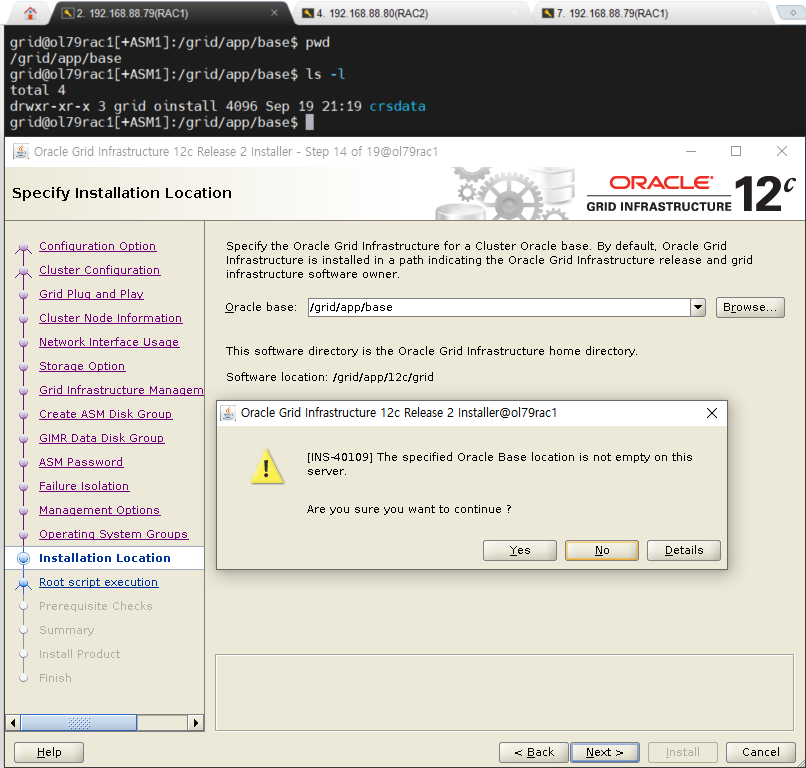Image resolution: width=806 pixels, height=768 pixels.
Task: Click the Software location path text
Action: tap(383, 377)
